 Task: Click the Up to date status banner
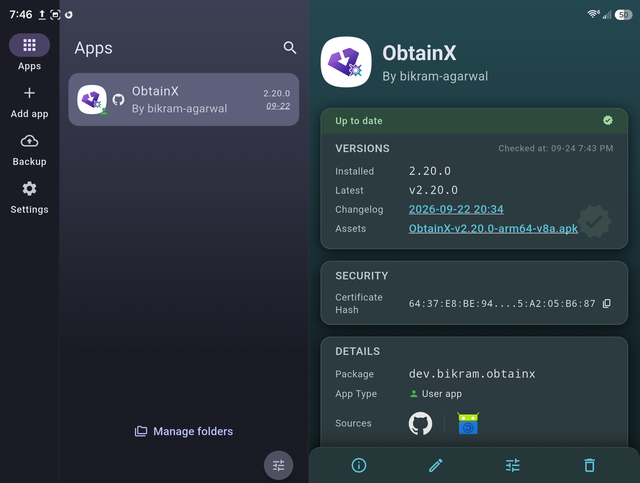point(474,121)
